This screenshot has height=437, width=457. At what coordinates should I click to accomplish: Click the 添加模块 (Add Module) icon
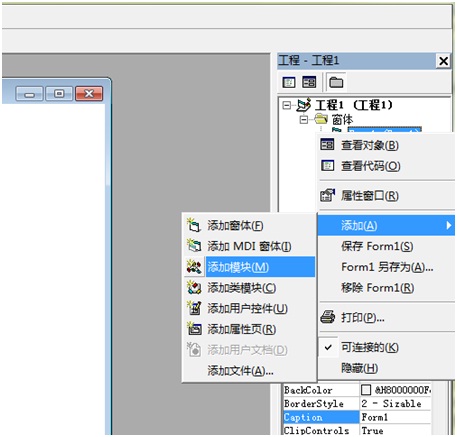194,267
